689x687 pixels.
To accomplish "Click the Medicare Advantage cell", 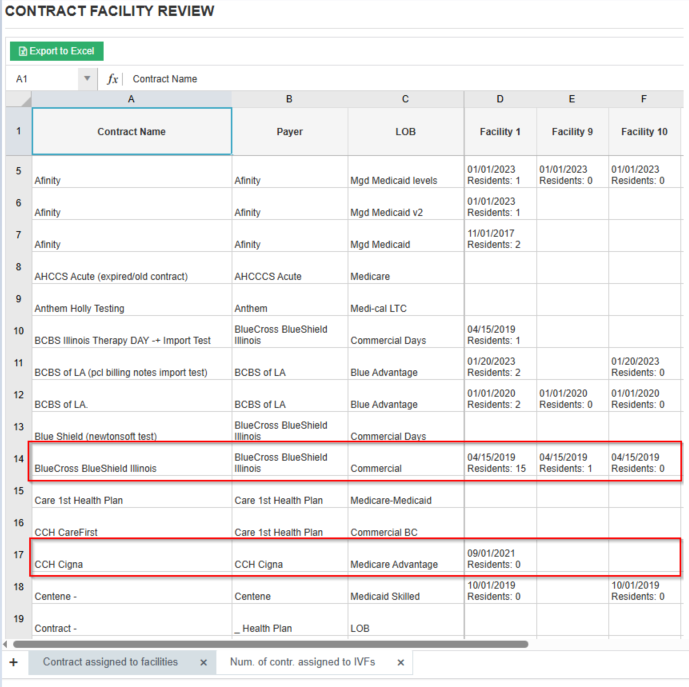I will pyautogui.click(x=406, y=555).
